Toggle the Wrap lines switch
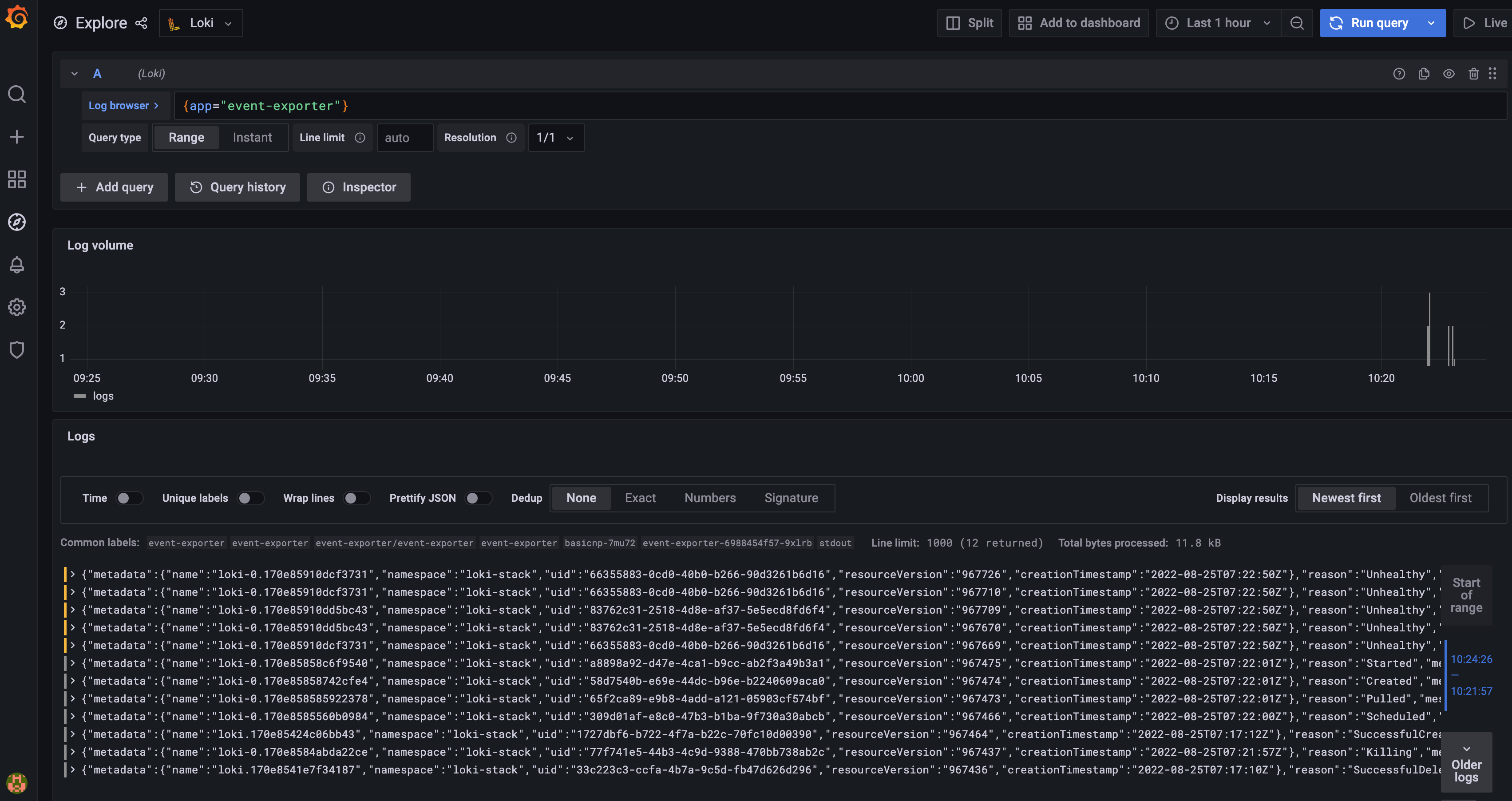Viewport: 1512px width, 801px height. pos(356,498)
